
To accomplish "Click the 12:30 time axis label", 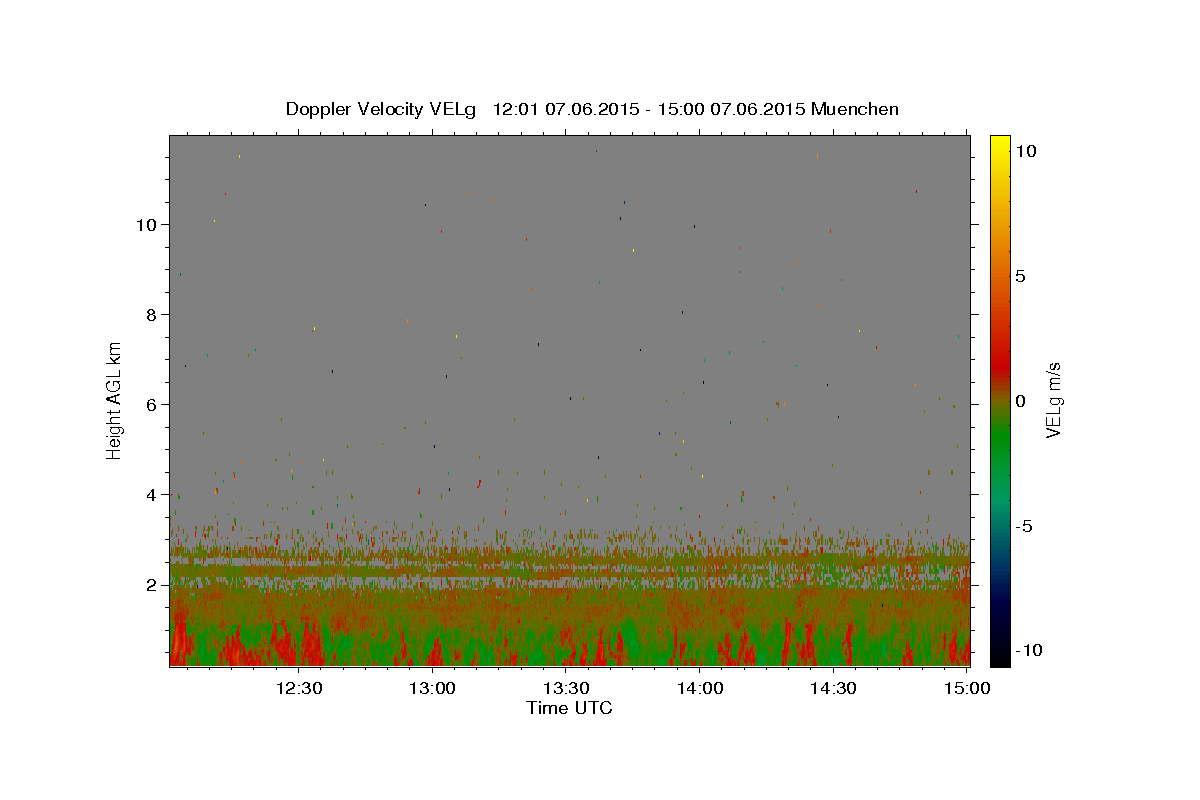I will point(299,688).
